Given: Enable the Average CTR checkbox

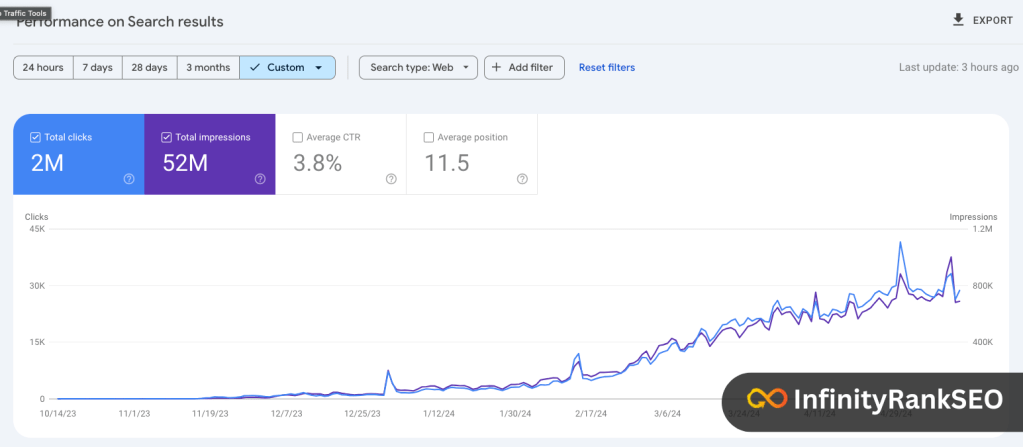Looking at the screenshot, I should click(x=298, y=137).
